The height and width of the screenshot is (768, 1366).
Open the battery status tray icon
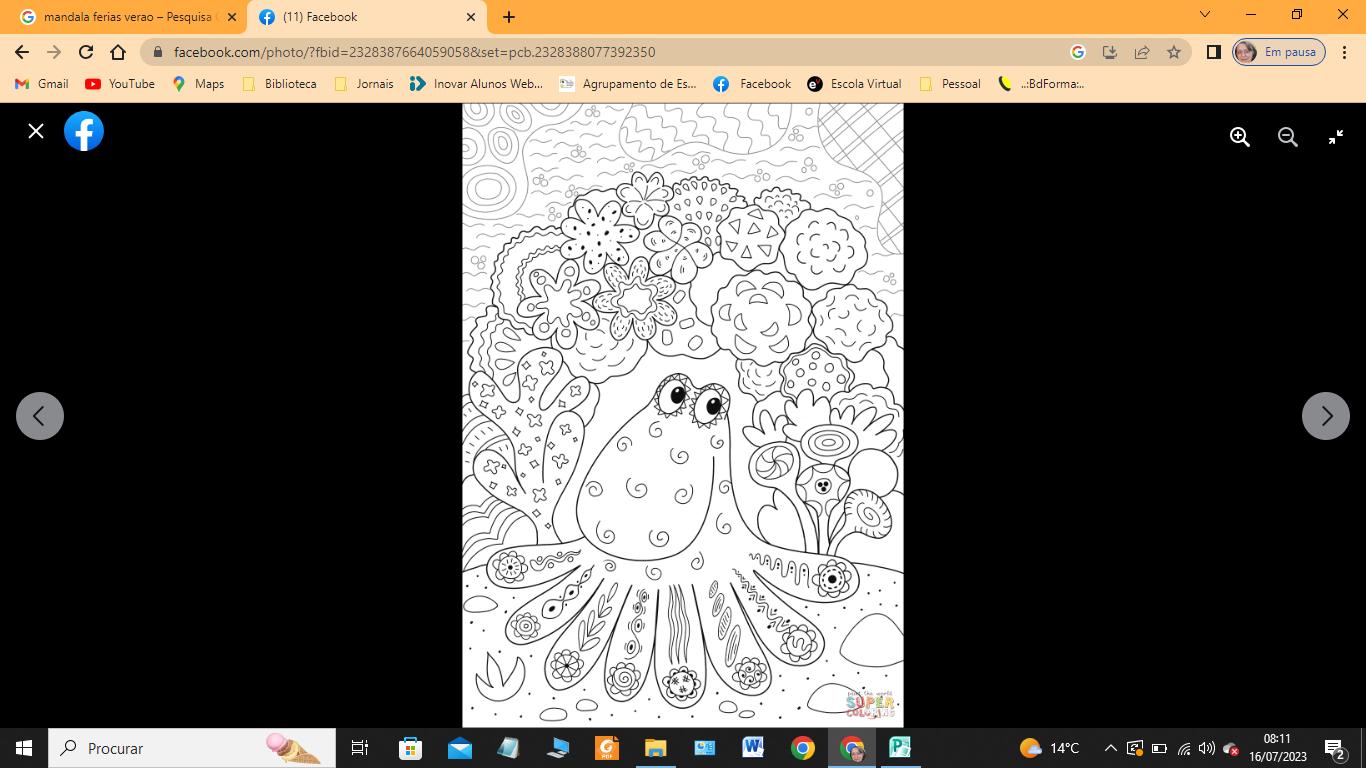(1159, 748)
